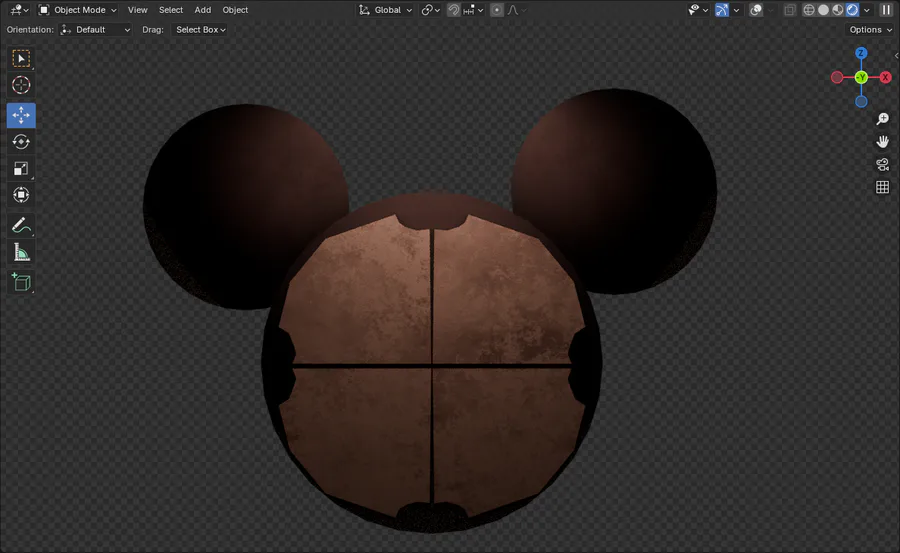Activate the Scale tool
The image size is (900, 553).
click(21, 168)
